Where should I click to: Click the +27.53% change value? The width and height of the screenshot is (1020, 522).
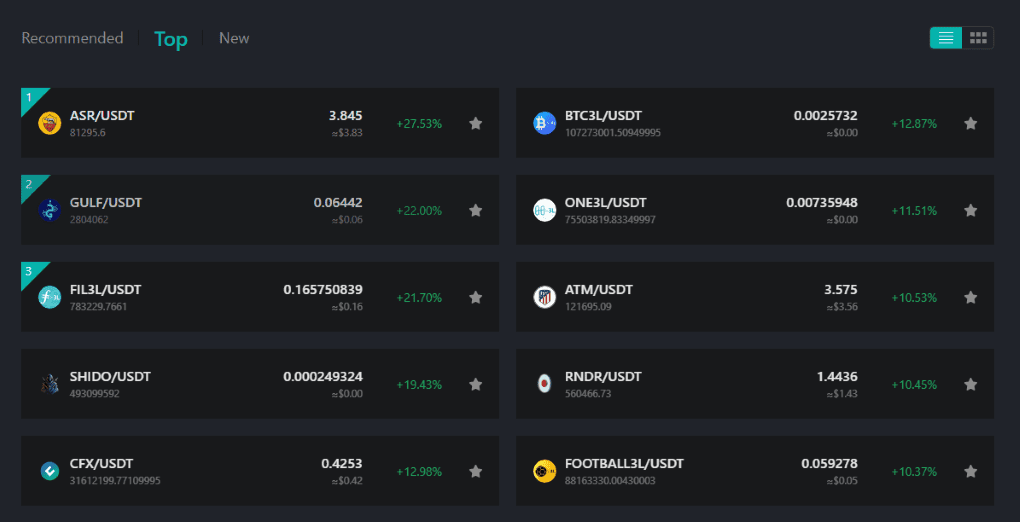[x=420, y=124]
